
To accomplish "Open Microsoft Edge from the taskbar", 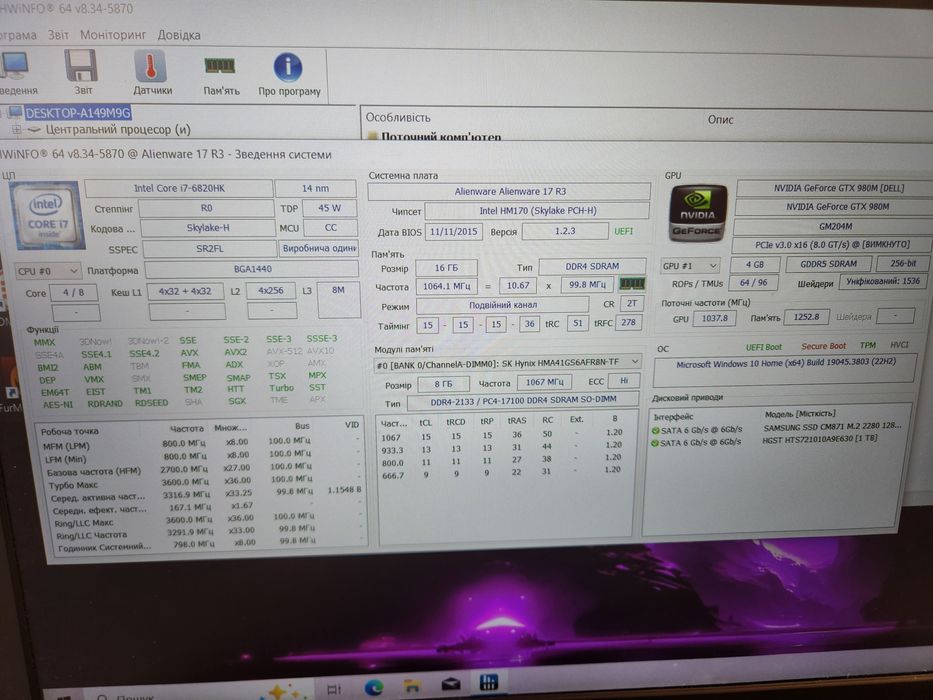I will coord(374,688).
